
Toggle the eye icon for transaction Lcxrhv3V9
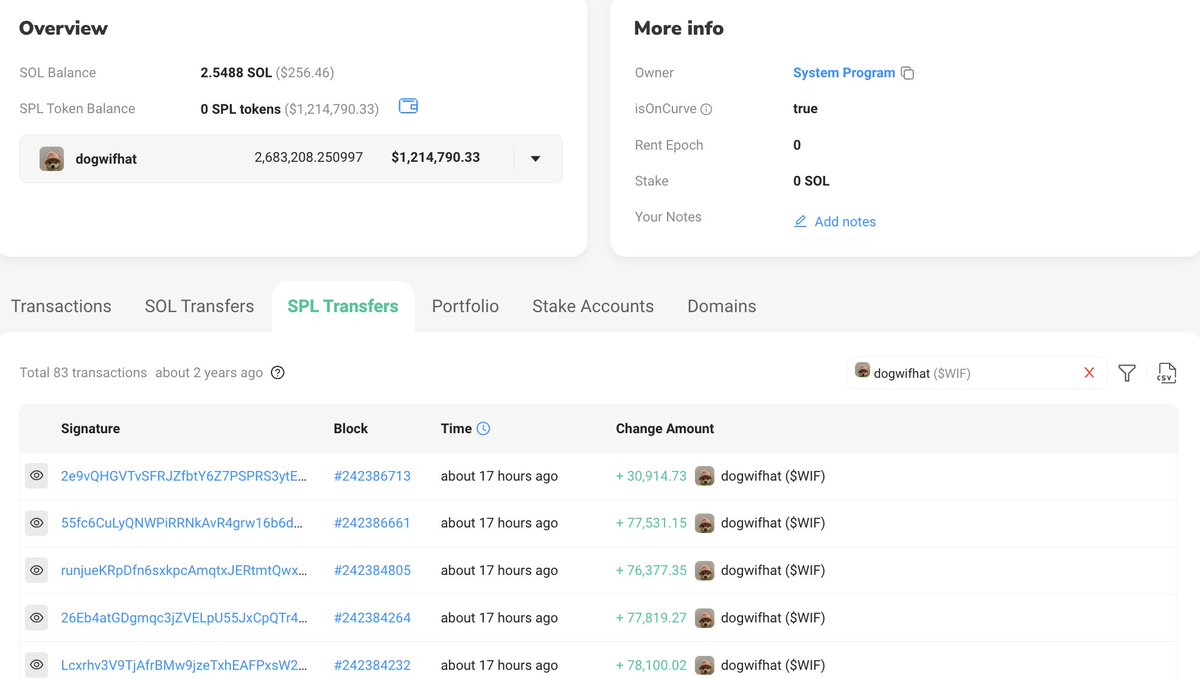tap(36, 665)
